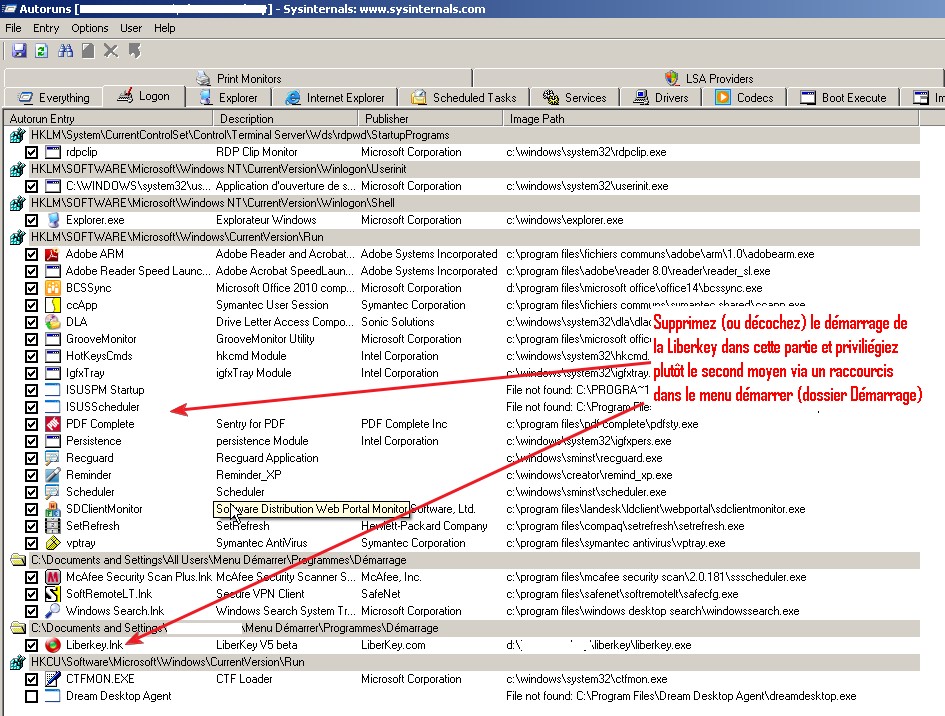This screenshot has height=716, width=945.
Task: Enable the Dream Desktop Agent checkbox
Action: [x=32, y=696]
